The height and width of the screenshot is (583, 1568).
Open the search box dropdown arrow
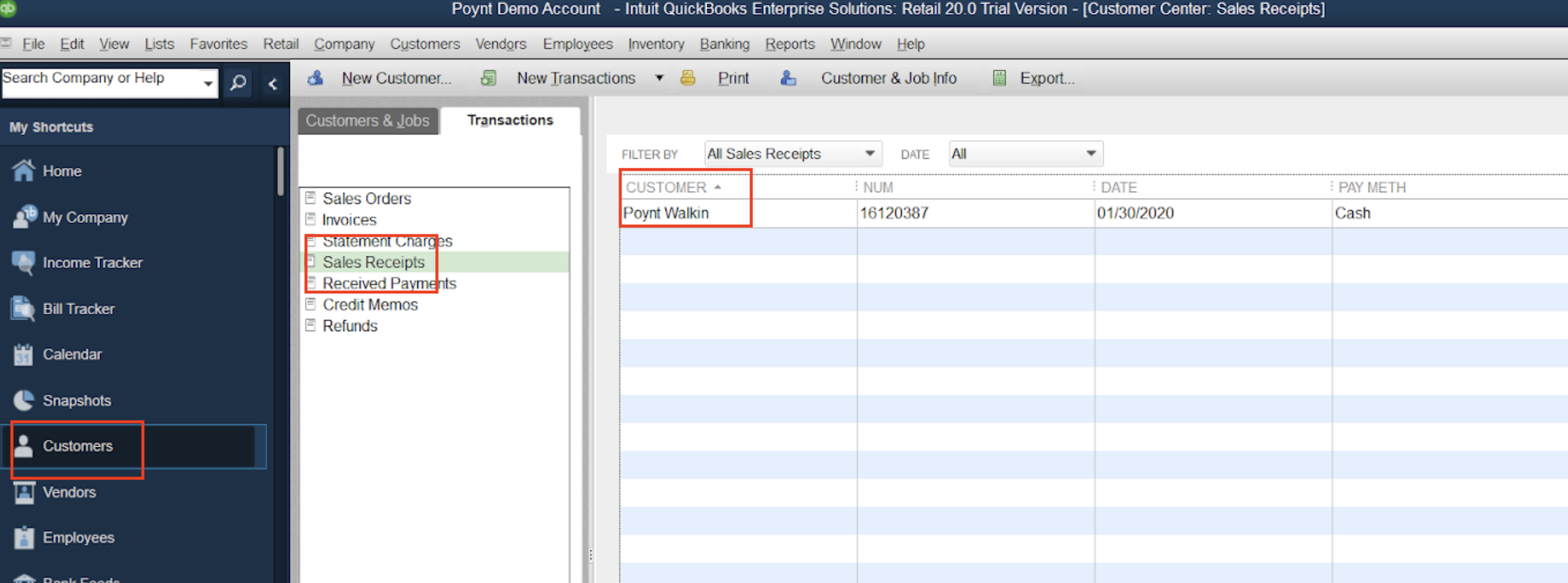(x=208, y=83)
